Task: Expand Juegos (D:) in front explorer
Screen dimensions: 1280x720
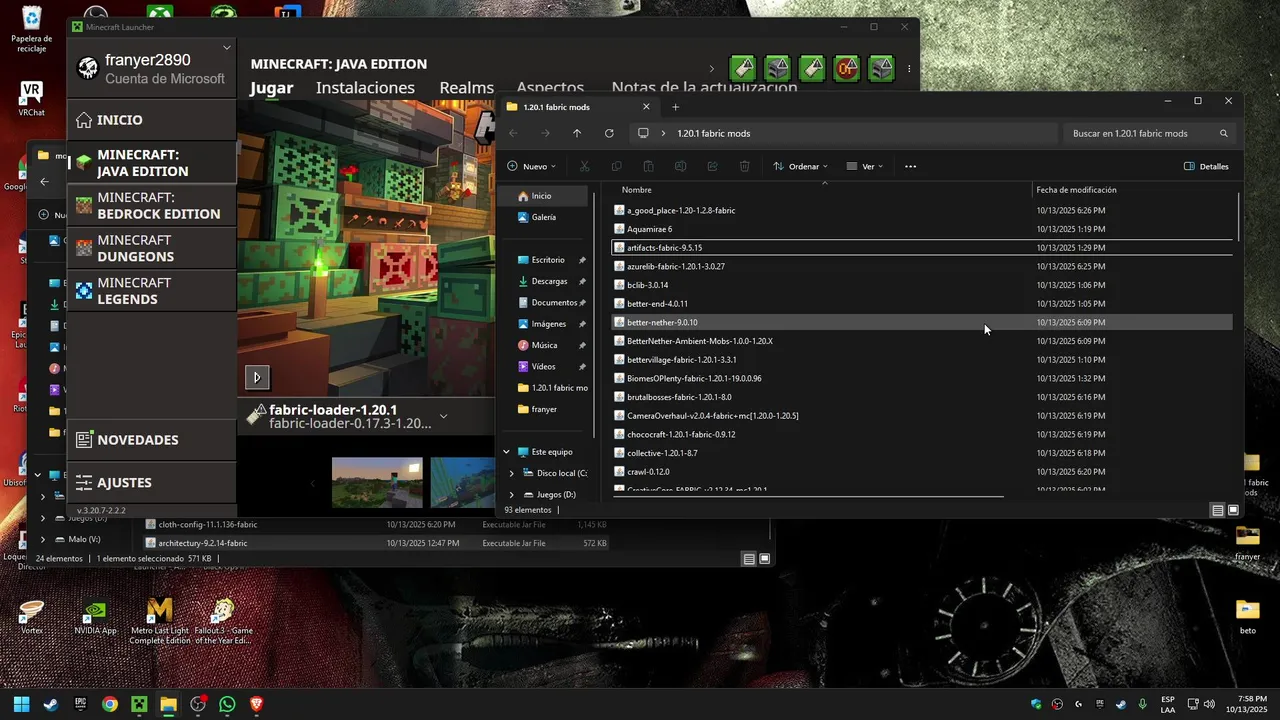Action: tap(512, 495)
